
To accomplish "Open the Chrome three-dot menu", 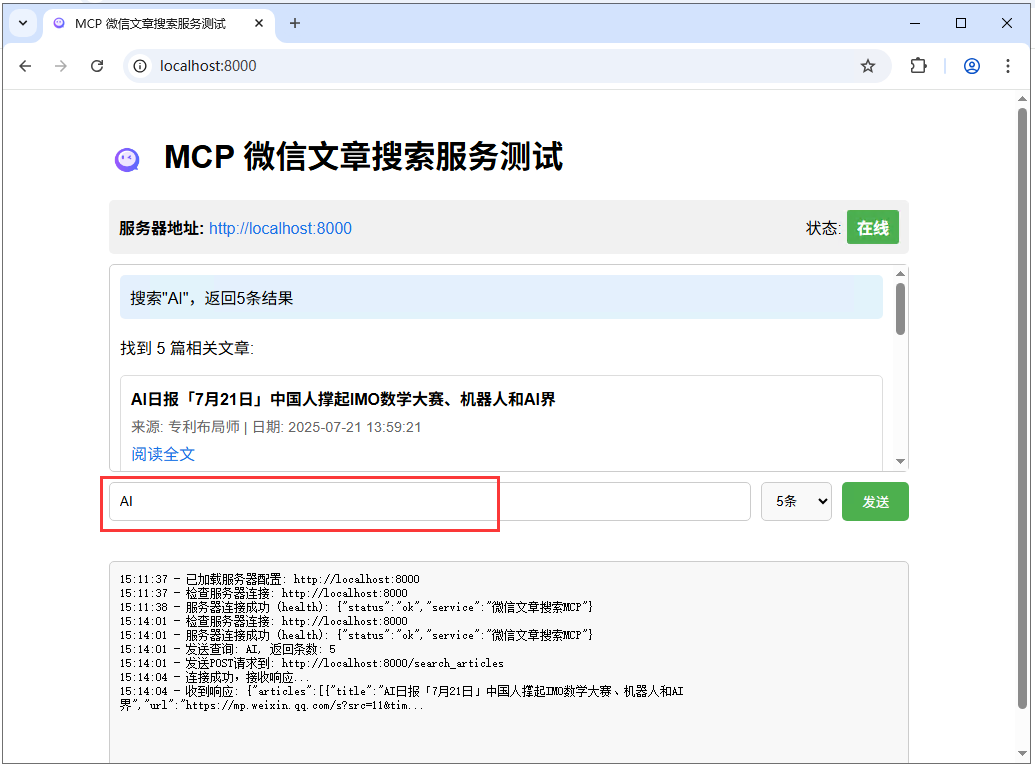I will pos(1008,66).
